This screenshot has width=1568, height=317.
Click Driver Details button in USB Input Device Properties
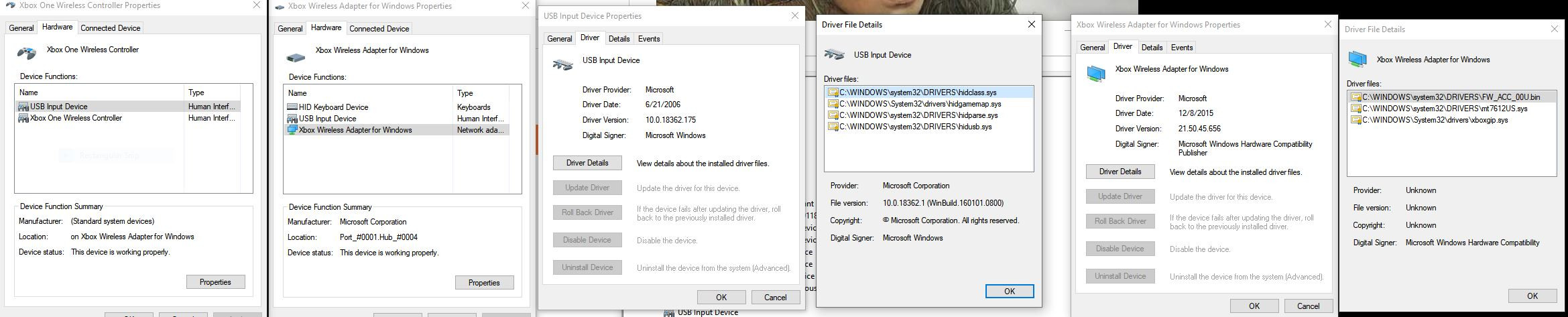(x=587, y=163)
